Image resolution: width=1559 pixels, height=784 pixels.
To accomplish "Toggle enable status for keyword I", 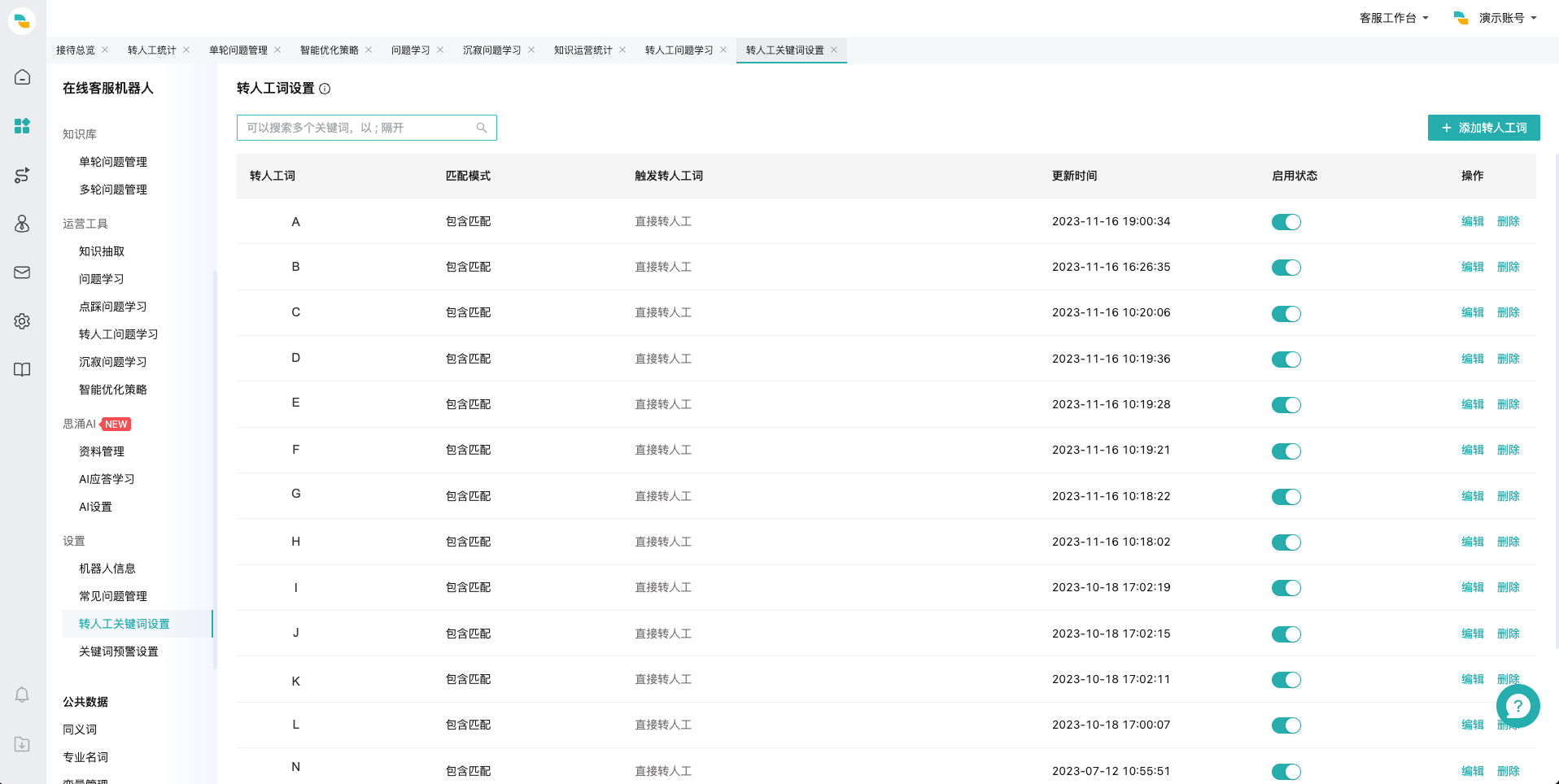I will (x=1286, y=588).
